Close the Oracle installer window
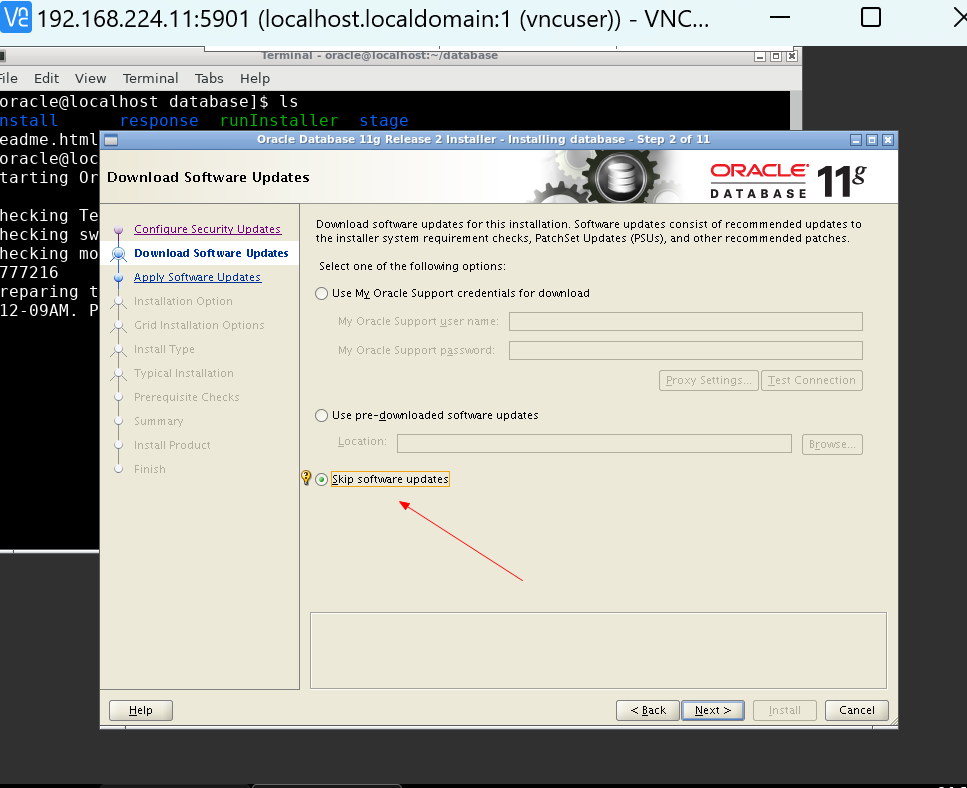Image resolution: width=967 pixels, height=788 pixels. pos(888,141)
